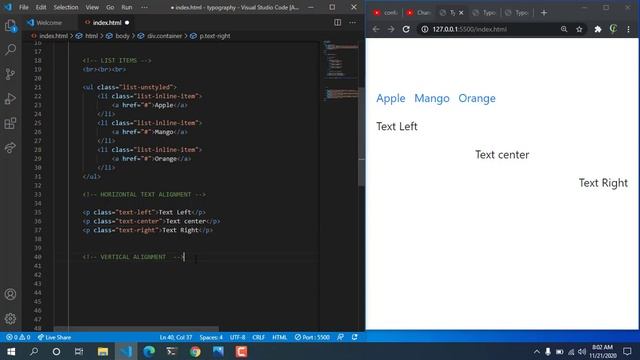Open the Live Share view in activity bar
This screenshot has height=360, width=640.
tap(10, 147)
